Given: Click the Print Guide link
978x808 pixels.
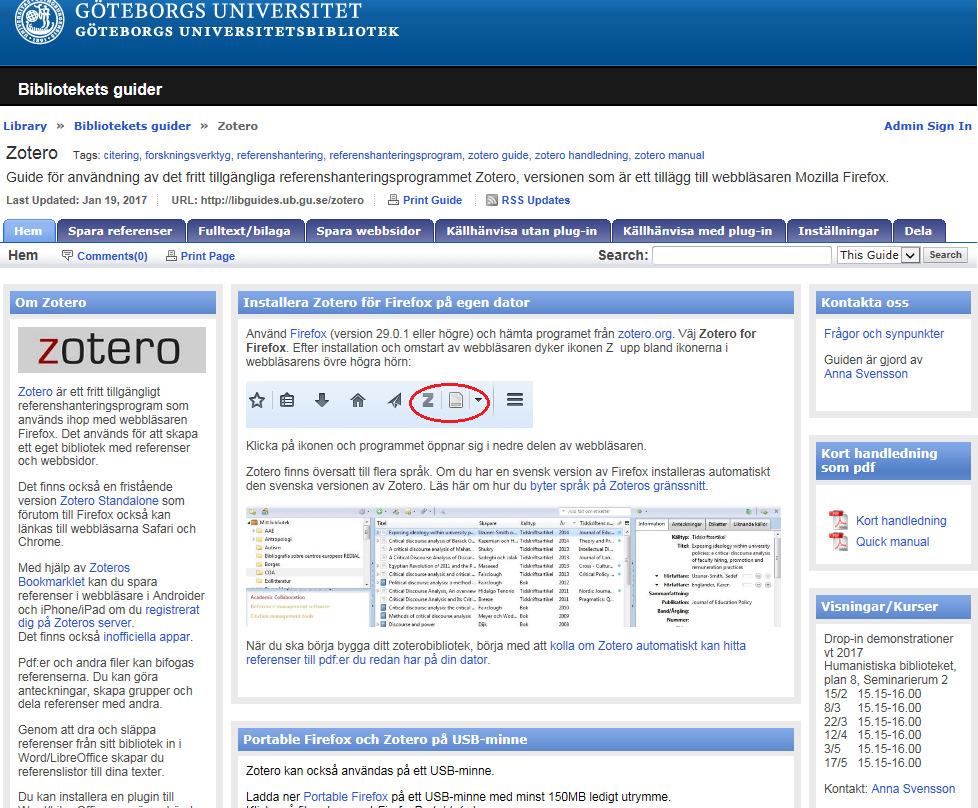Looking at the screenshot, I should (x=432, y=200).
